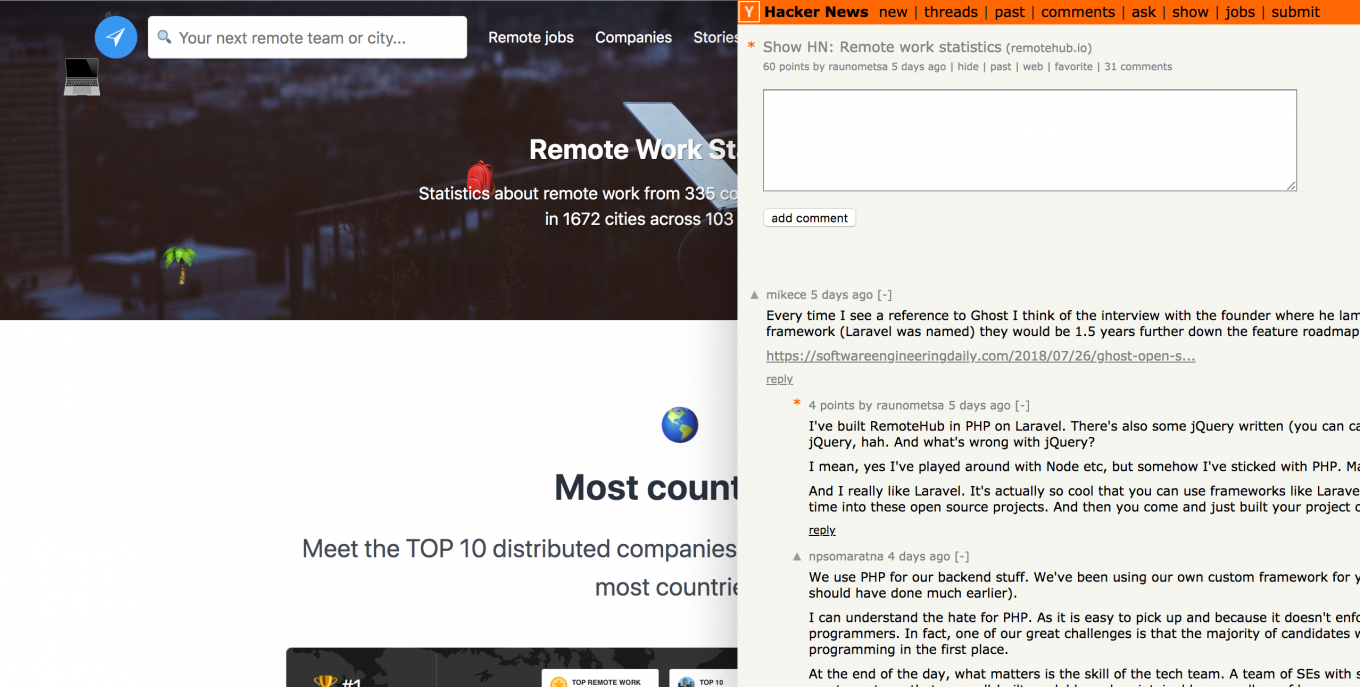Open the softwareengineeringdaily.com link
Image resolution: width=1360 pixels, height=687 pixels.
(980, 356)
